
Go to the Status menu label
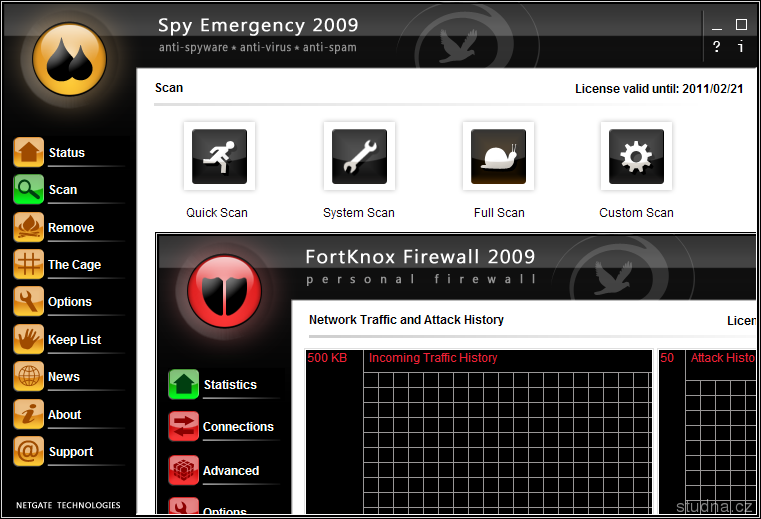point(66,152)
